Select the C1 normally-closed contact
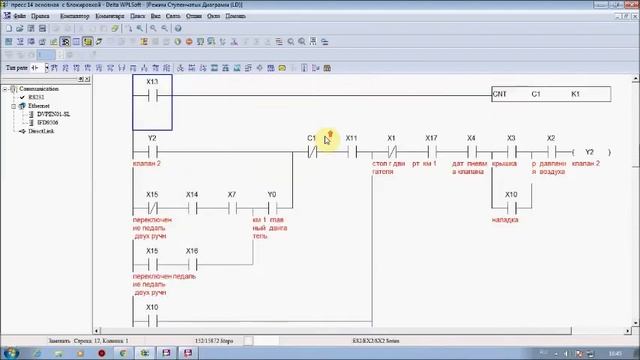Image resolution: width=640 pixels, height=360 pixels. [312, 152]
